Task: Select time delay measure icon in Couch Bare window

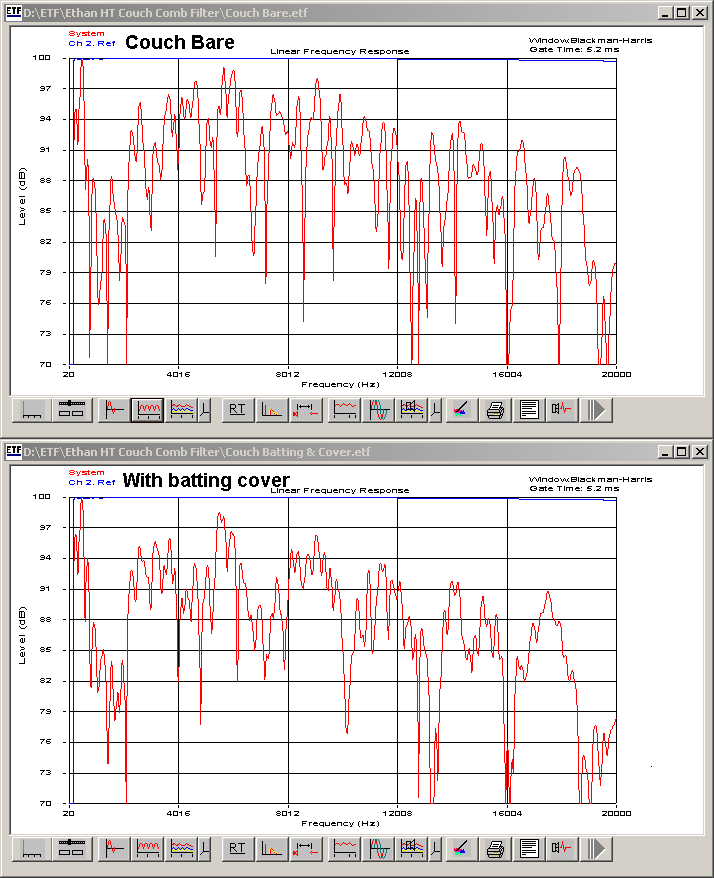Action: tap(306, 410)
